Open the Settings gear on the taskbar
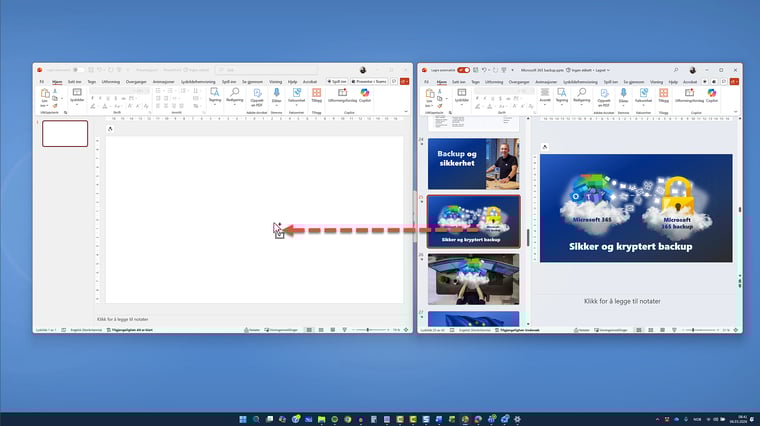Viewport: 760px width, 426px height. pyautogui.click(x=517, y=419)
